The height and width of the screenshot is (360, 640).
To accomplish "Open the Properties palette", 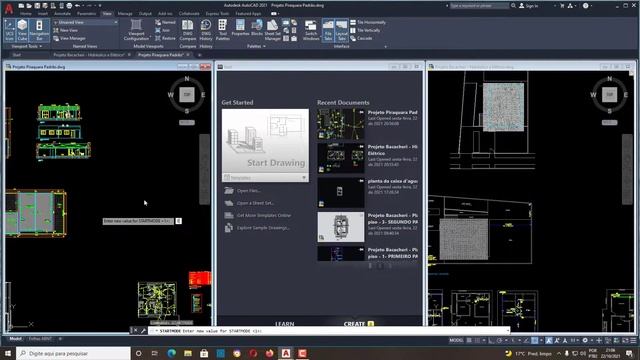I will [240, 29].
